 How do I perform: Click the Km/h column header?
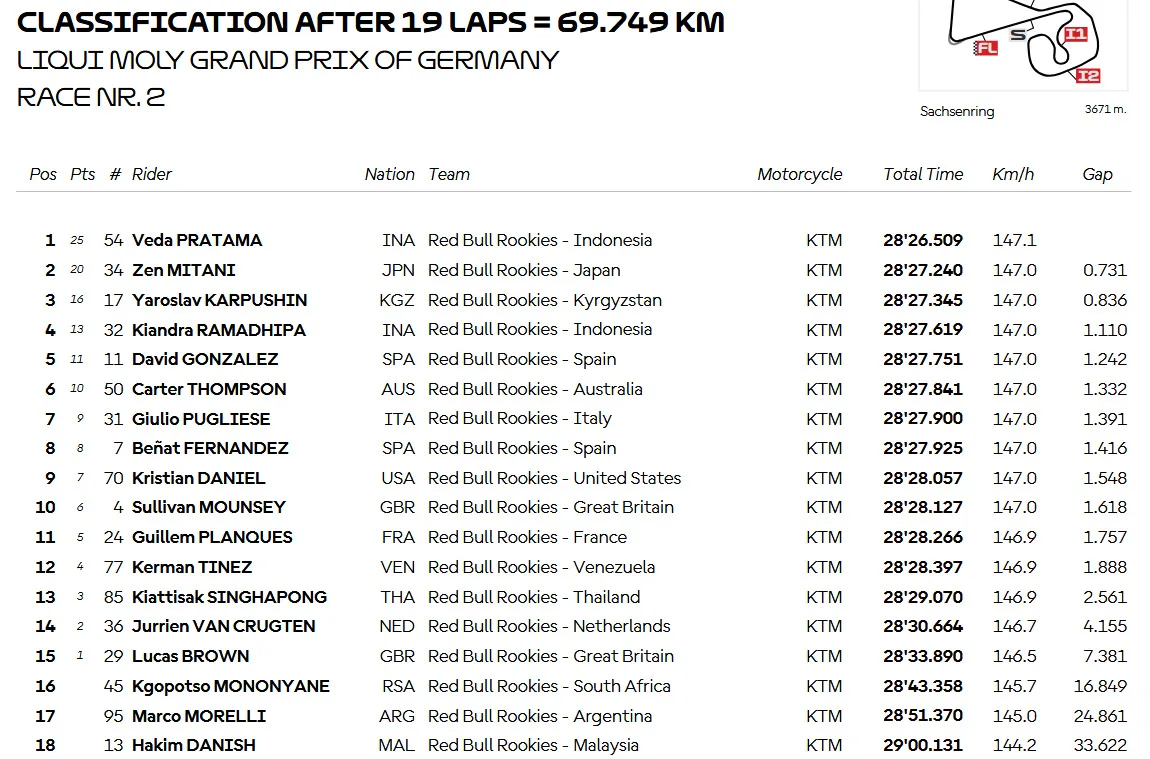coord(1013,175)
